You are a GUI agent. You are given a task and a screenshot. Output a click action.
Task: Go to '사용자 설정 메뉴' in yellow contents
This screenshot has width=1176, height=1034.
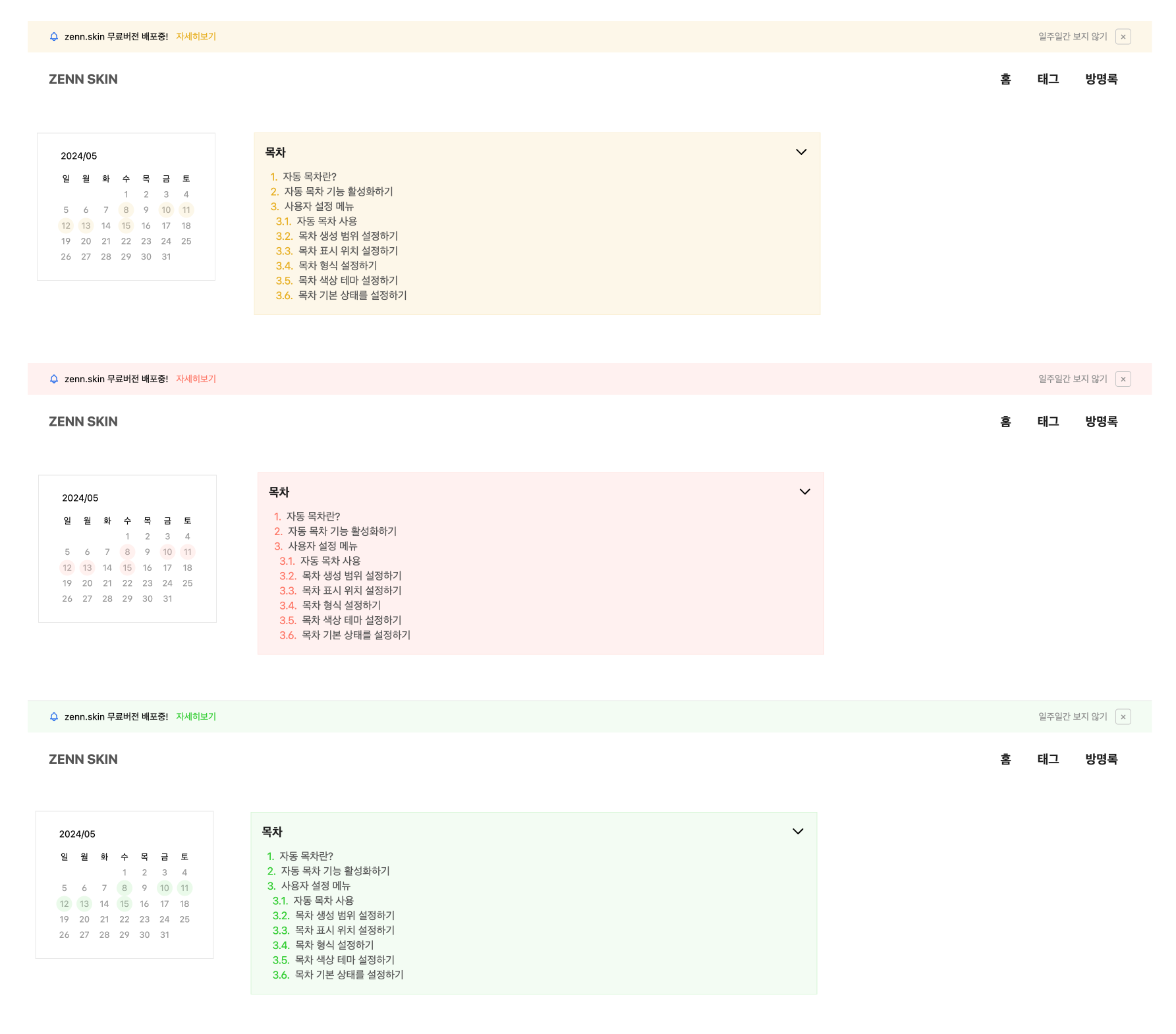tap(319, 206)
